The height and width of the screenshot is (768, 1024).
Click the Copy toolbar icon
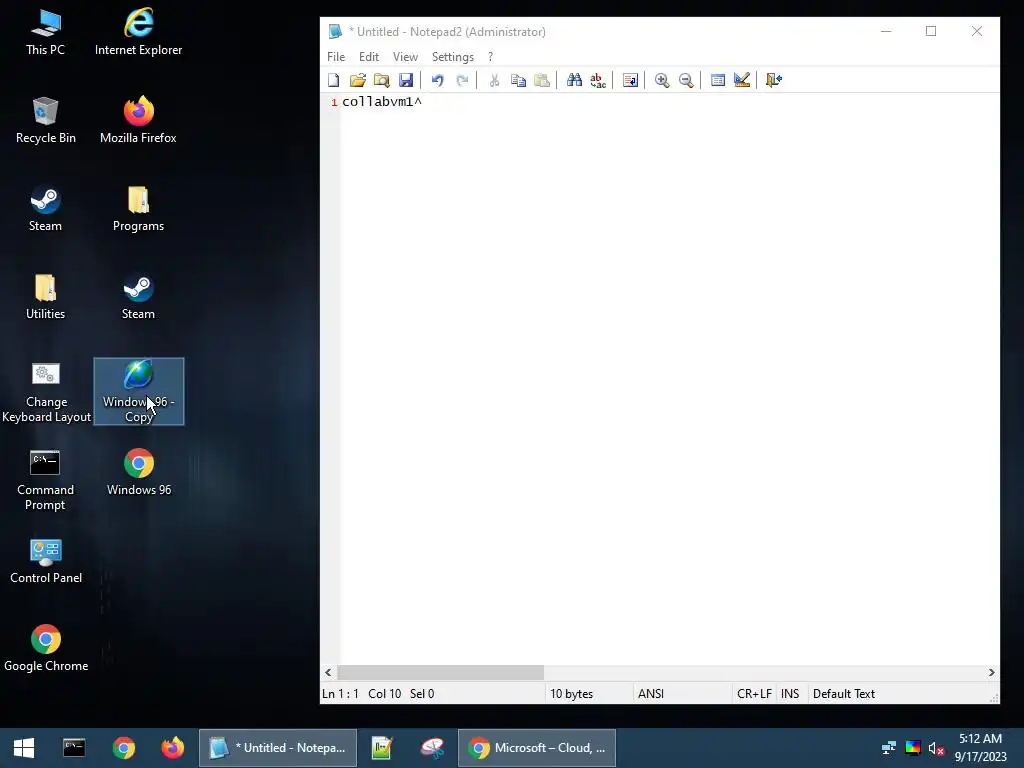coord(519,80)
